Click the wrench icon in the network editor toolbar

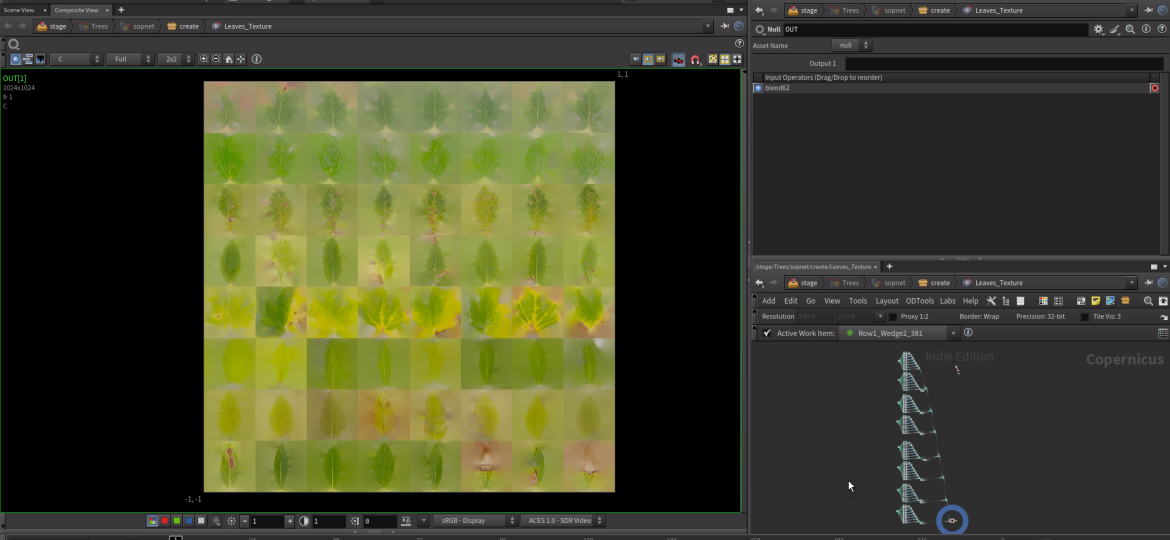click(991, 301)
